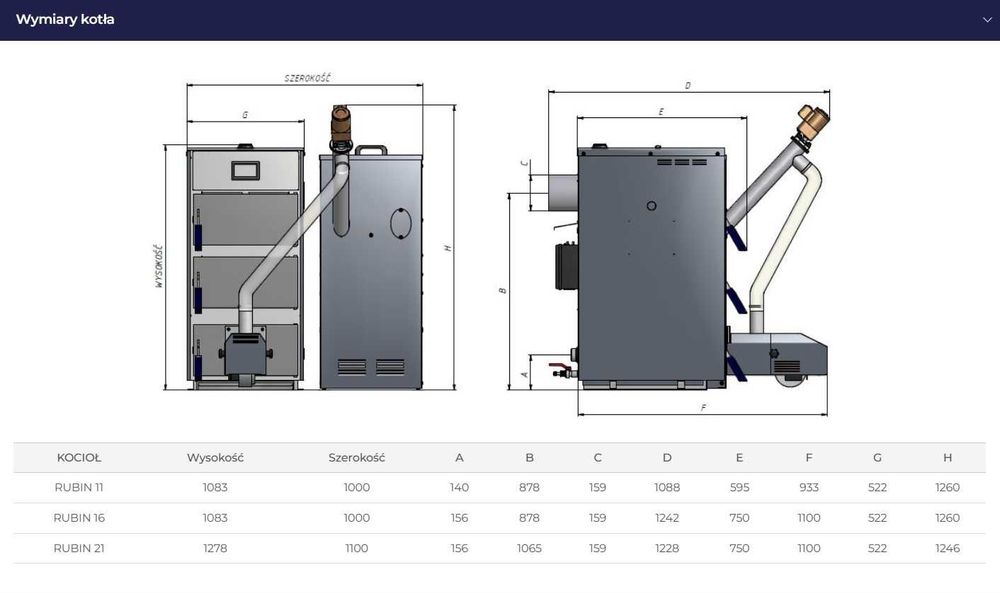1000x593 pixels.
Task: Click the brass feeder motor atop the side-view pipe
Action: (x=812, y=121)
